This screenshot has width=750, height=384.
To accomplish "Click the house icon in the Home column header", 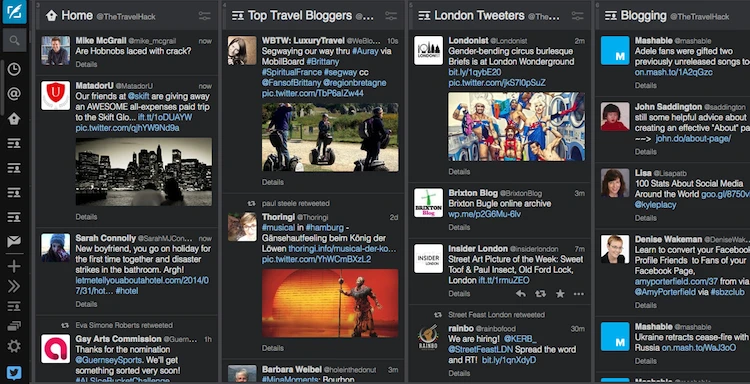I will (x=51, y=16).
